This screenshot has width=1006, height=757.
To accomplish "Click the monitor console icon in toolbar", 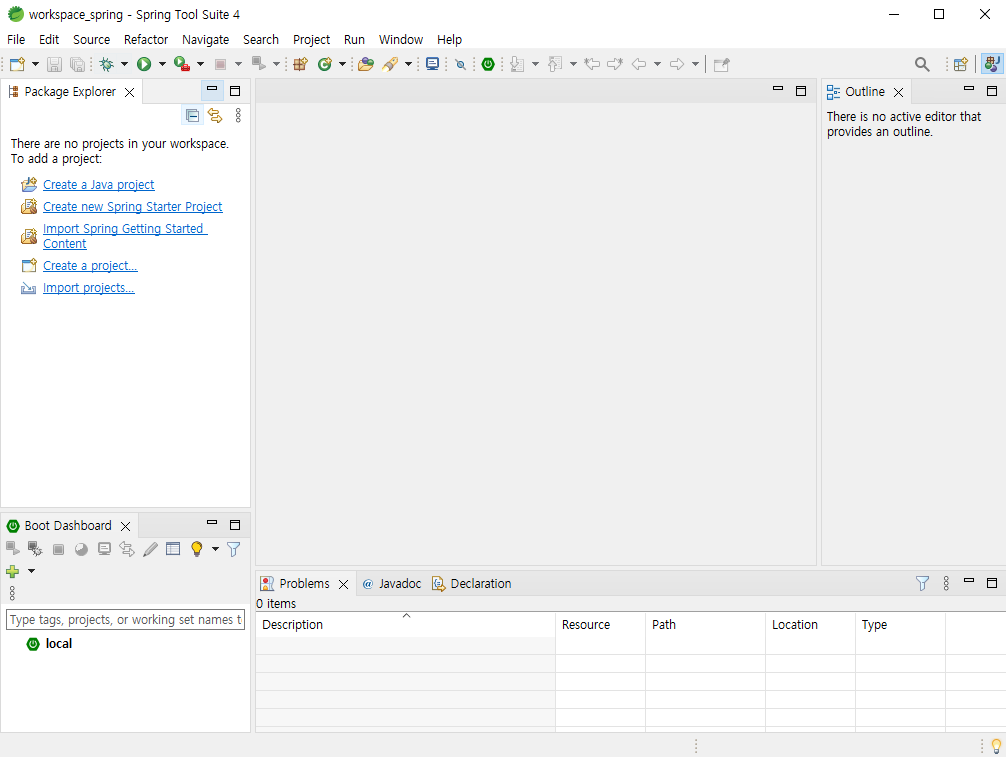I will point(432,64).
